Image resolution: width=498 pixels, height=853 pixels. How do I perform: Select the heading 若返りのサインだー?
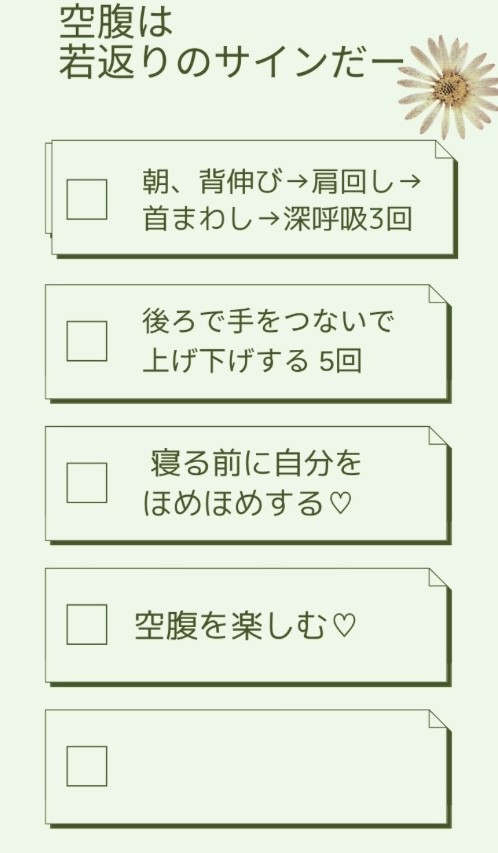(x=231, y=63)
